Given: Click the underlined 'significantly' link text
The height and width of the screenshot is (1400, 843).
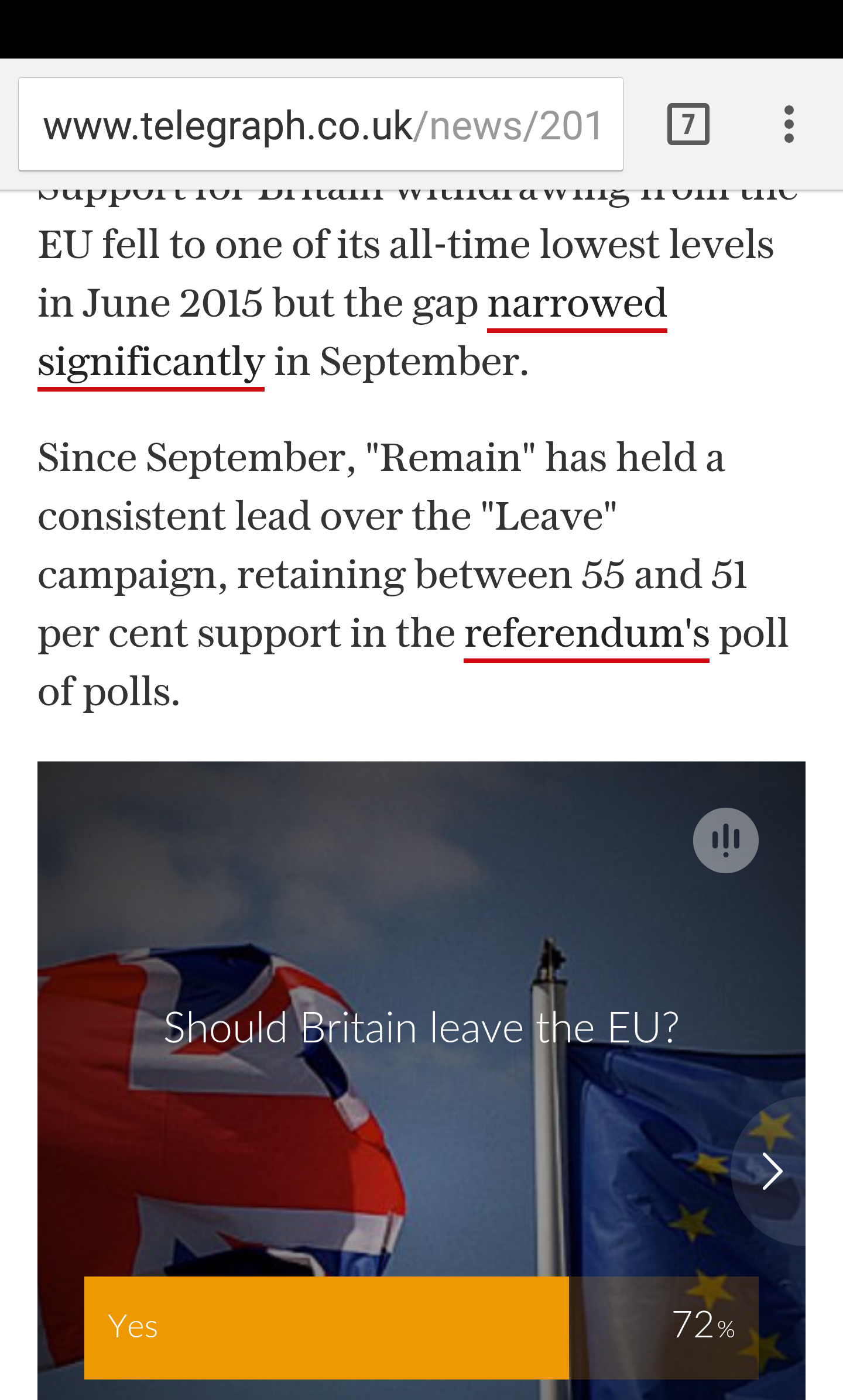Looking at the screenshot, I should click(151, 362).
